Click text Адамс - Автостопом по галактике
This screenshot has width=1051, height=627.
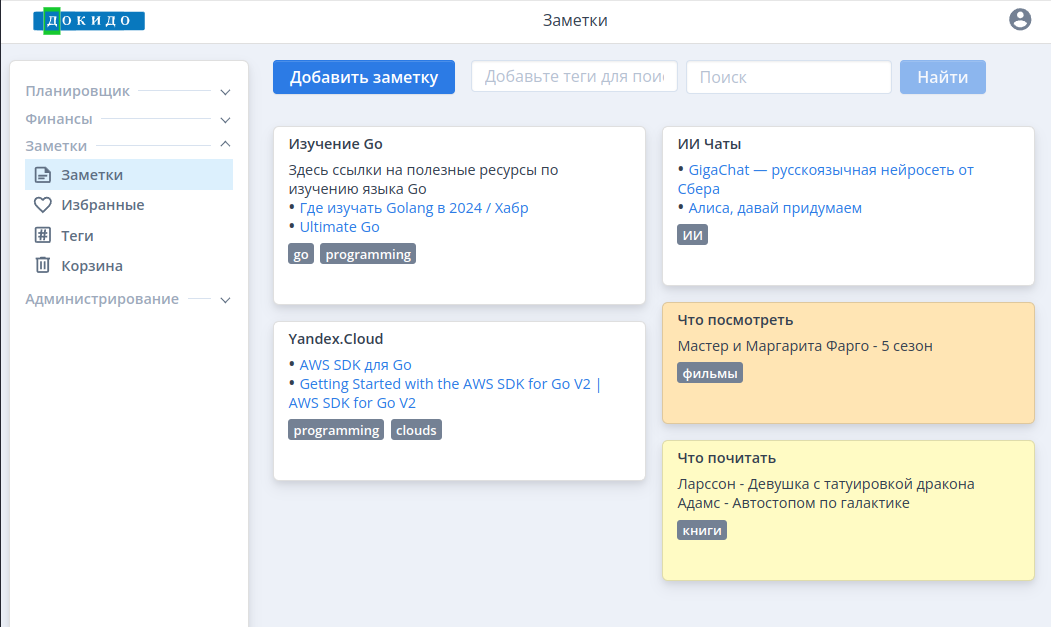(794, 503)
